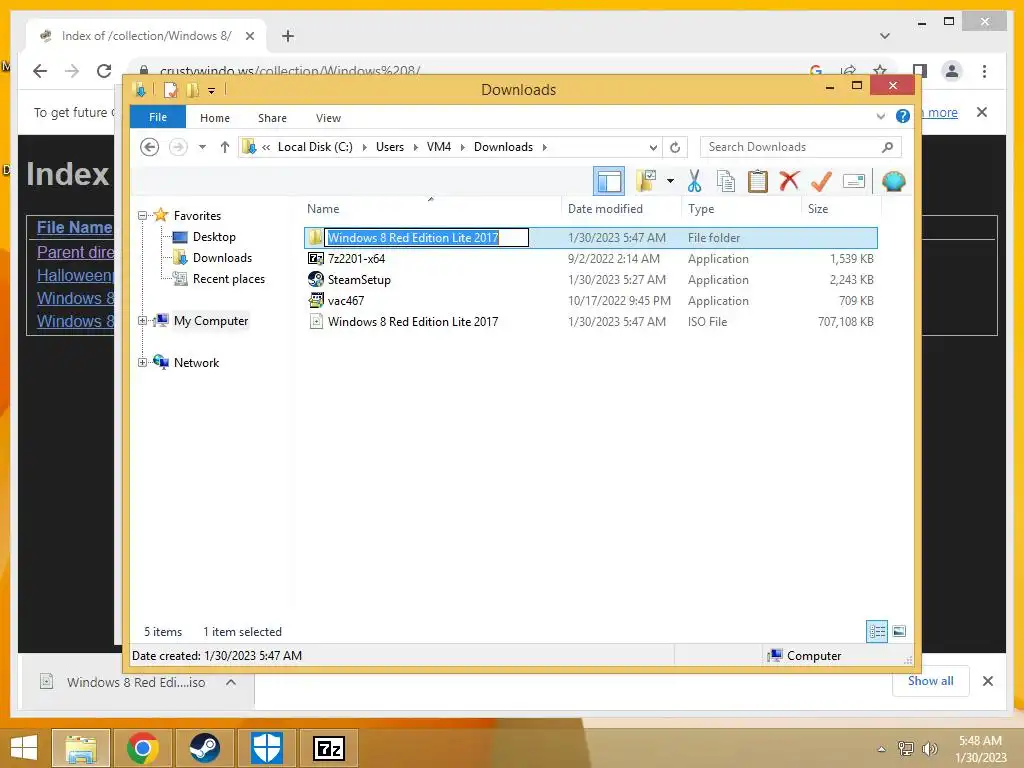Click the Up one level arrow
The width and height of the screenshot is (1024, 768).
click(225, 147)
